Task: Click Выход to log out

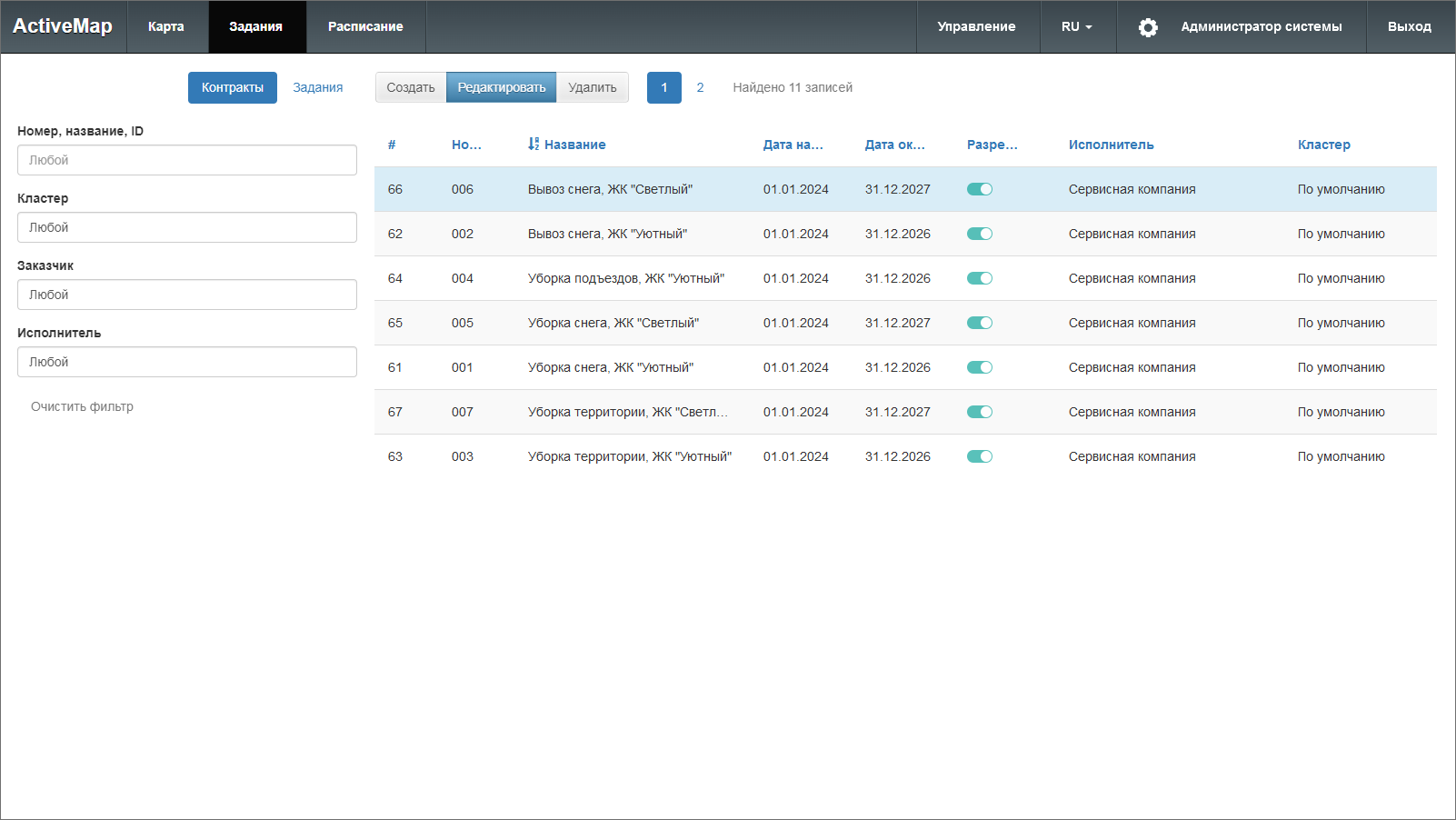Action: pos(1410,26)
